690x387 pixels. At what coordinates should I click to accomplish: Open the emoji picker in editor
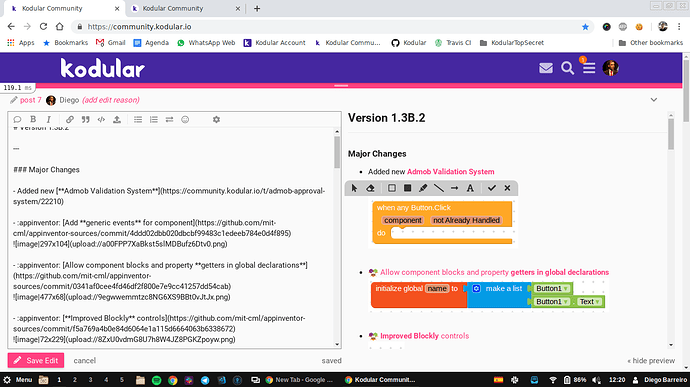click(185, 119)
